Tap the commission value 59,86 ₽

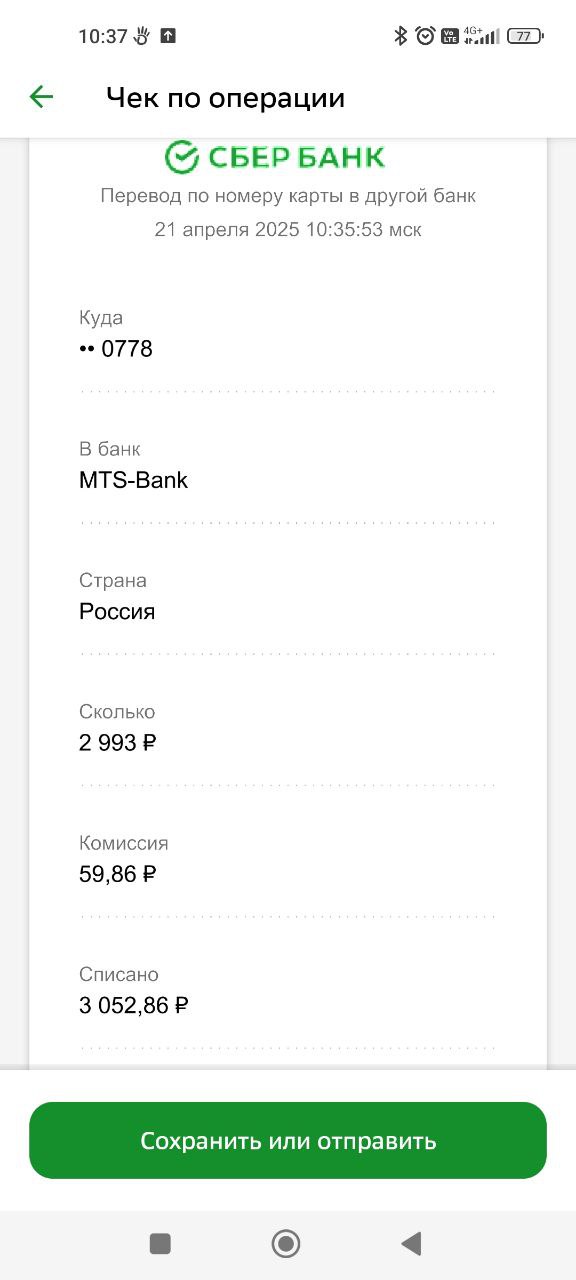pyautogui.click(x=118, y=874)
